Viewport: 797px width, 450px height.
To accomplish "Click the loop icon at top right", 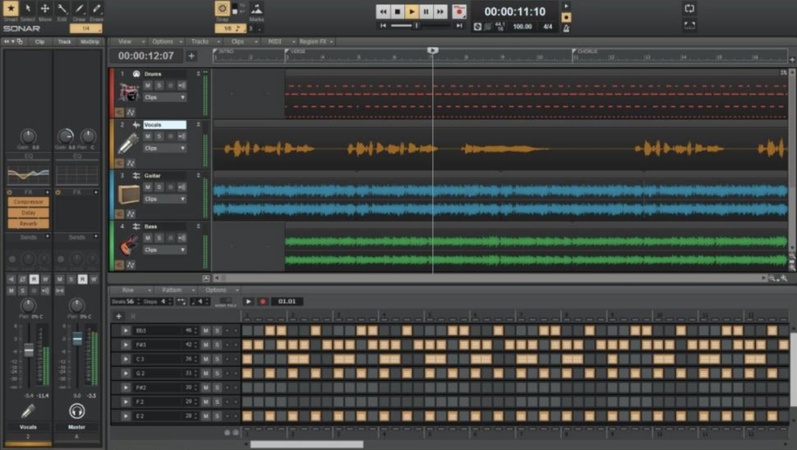I will click(689, 8).
